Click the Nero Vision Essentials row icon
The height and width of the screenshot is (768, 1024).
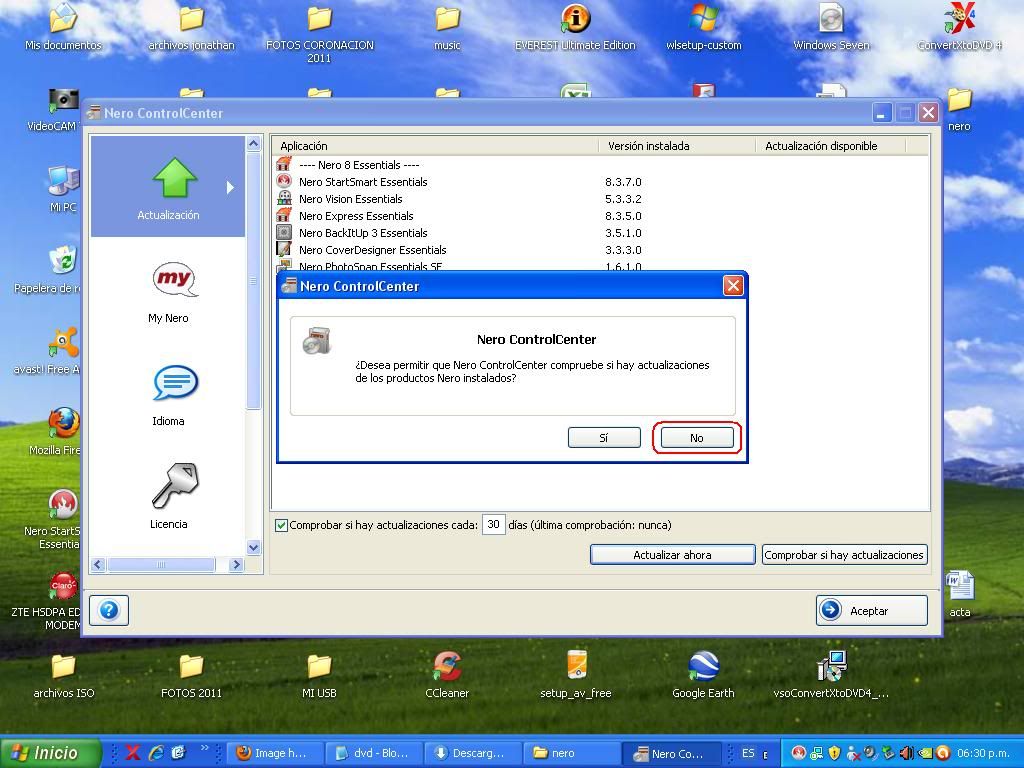point(284,199)
